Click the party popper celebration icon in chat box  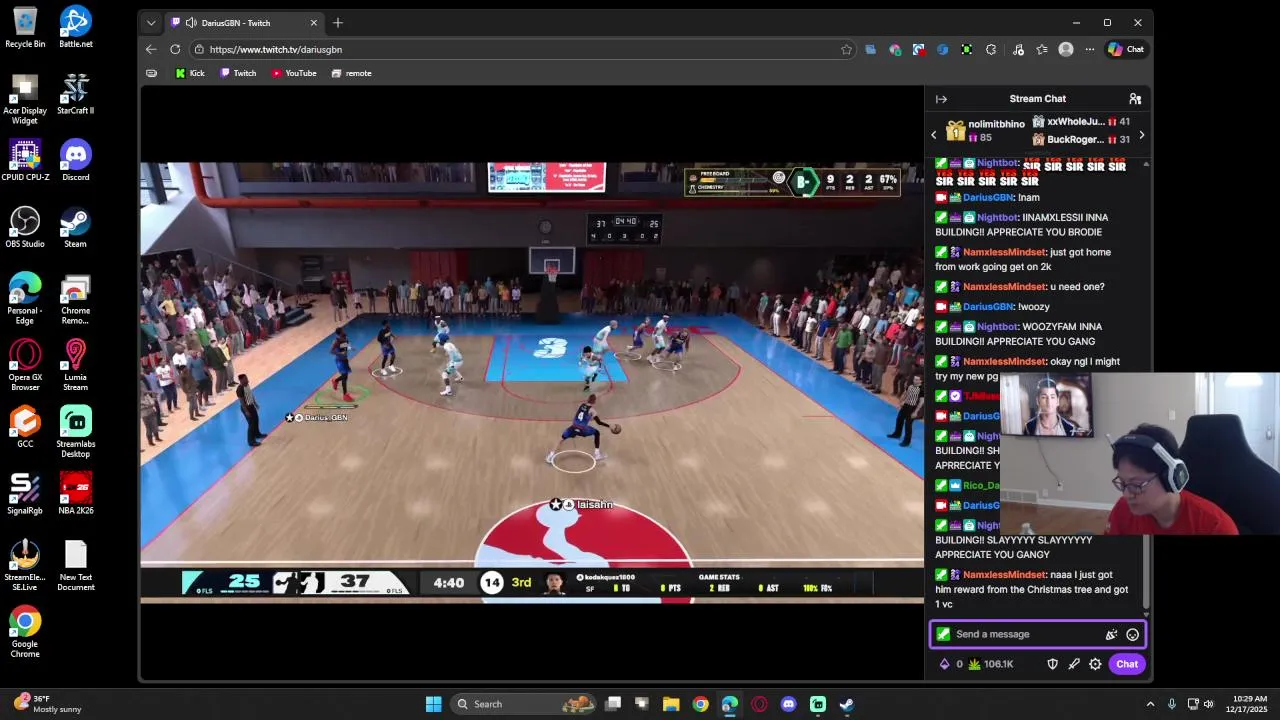click(1111, 634)
